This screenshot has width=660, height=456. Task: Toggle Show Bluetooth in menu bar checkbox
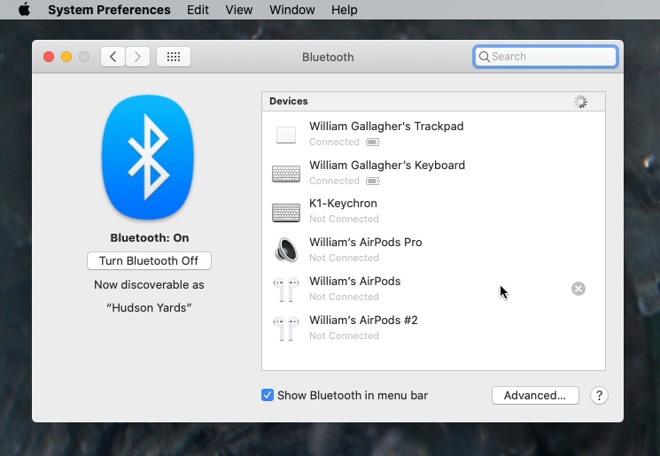pos(267,395)
